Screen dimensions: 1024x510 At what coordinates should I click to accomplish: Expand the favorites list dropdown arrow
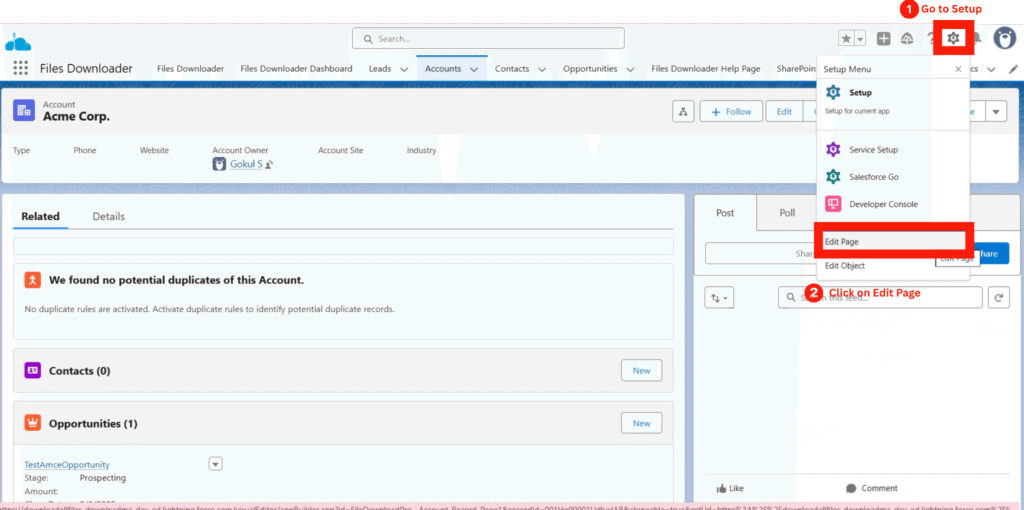point(860,39)
